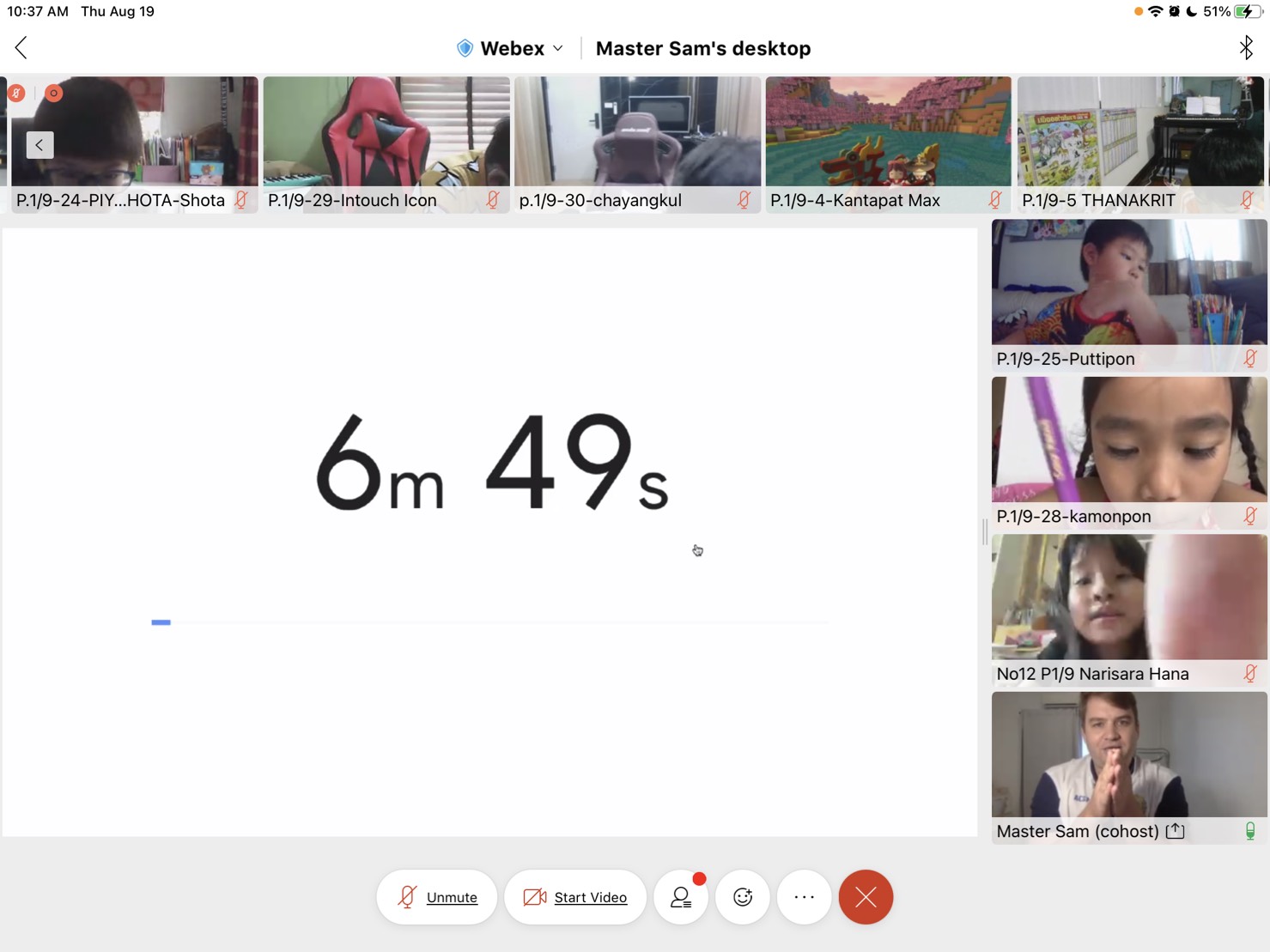Viewport: 1270px width, 952px height.
Task: Tap muted mic icon beside Puttipon
Action: pos(1250,359)
